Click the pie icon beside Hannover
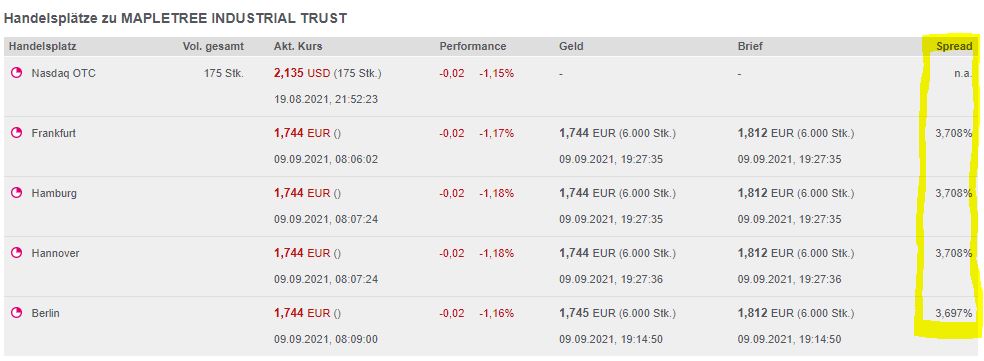Image resolution: width=984 pixels, height=361 pixels. [16, 253]
